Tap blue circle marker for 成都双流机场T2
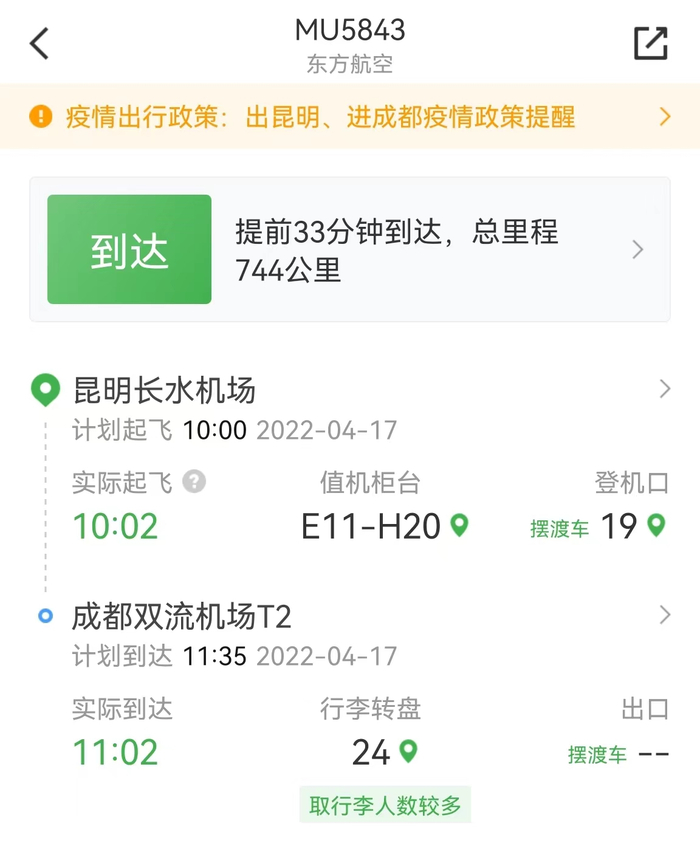The width and height of the screenshot is (700, 842). (x=45, y=615)
